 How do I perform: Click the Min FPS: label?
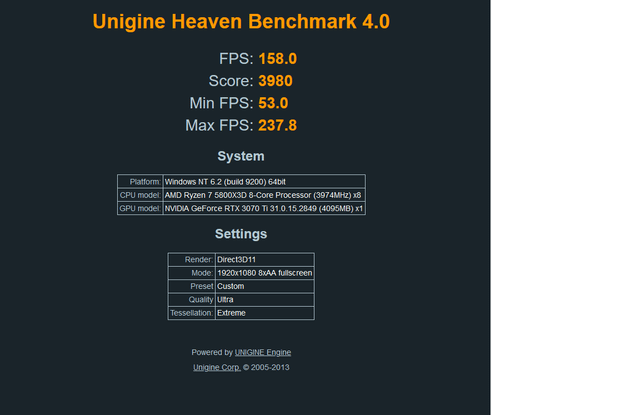[x=222, y=103]
